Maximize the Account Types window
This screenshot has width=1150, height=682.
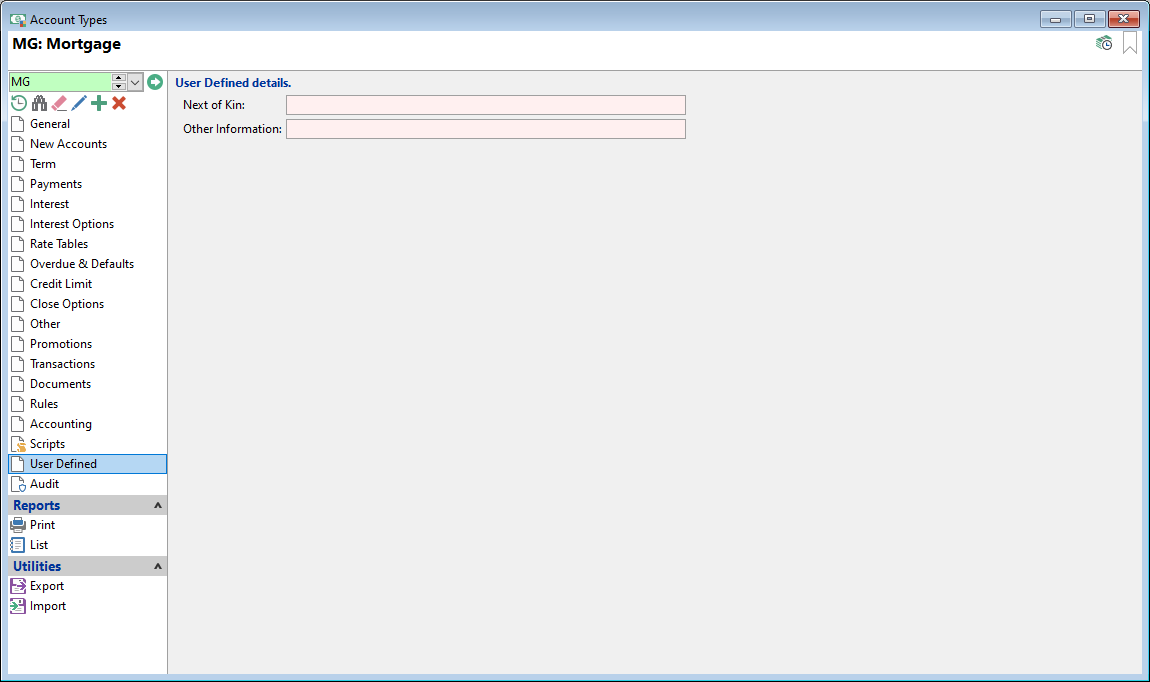(1089, 19)
